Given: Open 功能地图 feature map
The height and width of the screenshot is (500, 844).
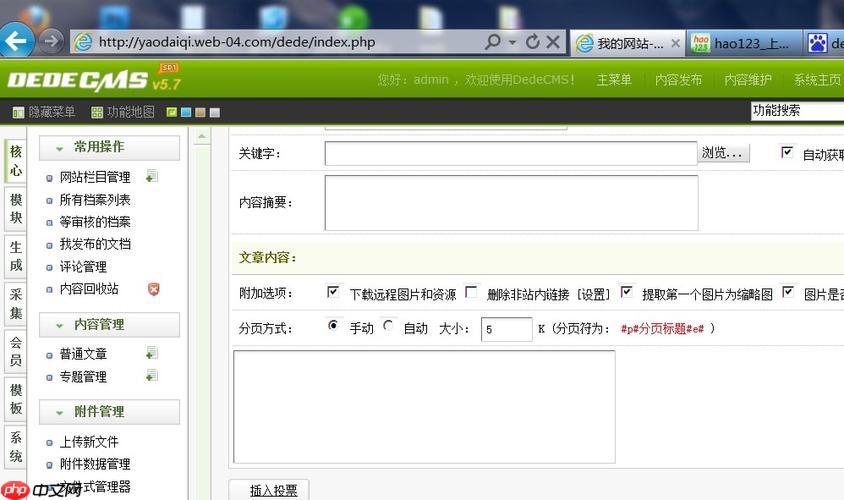Looking at the screenshot, I should [x=123, y=112].
